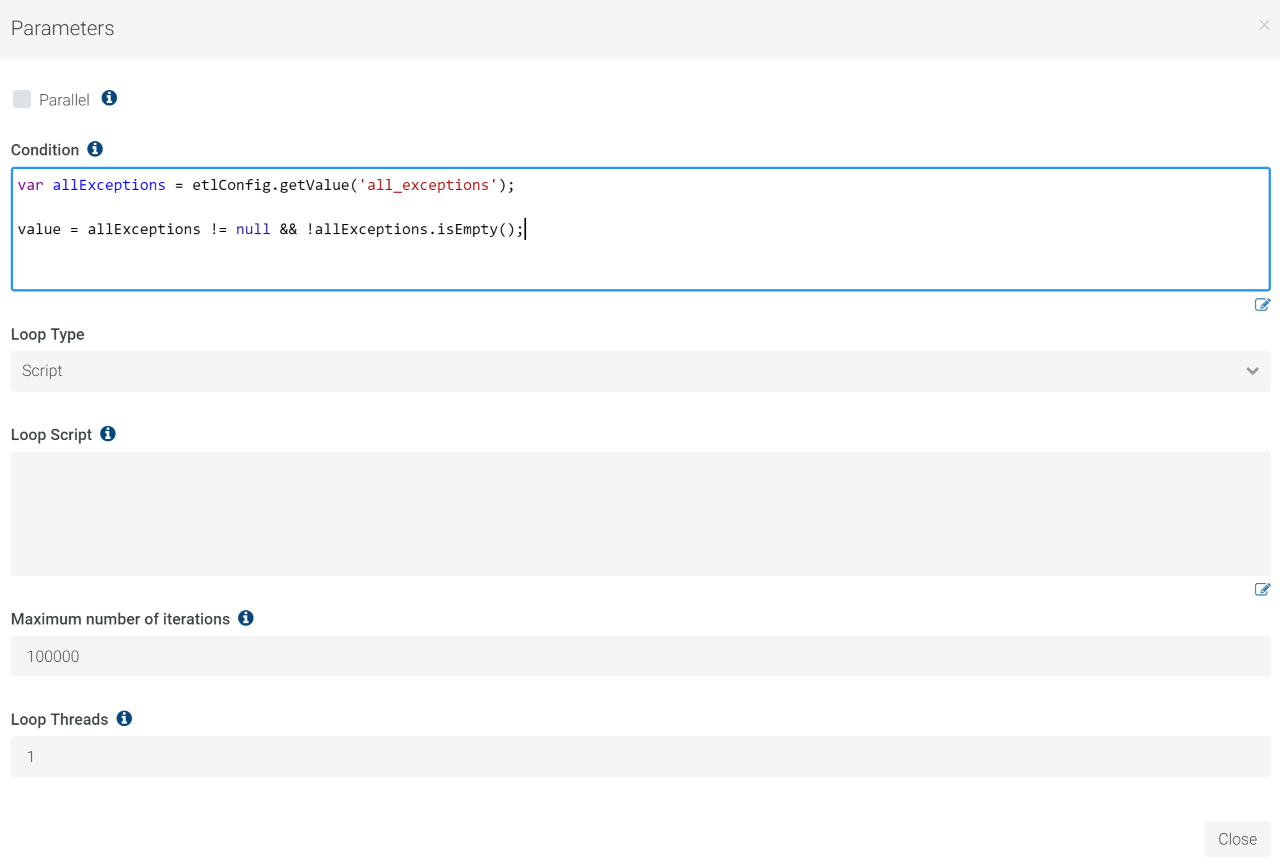Click the null keyword in the condition
This screenshot has height=865, width=1280.
pyautogui.click(x=252, y=229)
